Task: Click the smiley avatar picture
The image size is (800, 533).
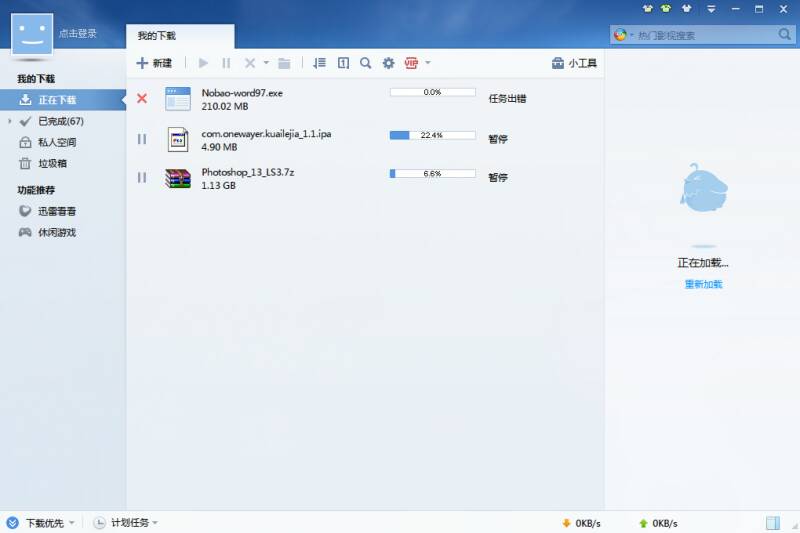Action: pos(32,34)
